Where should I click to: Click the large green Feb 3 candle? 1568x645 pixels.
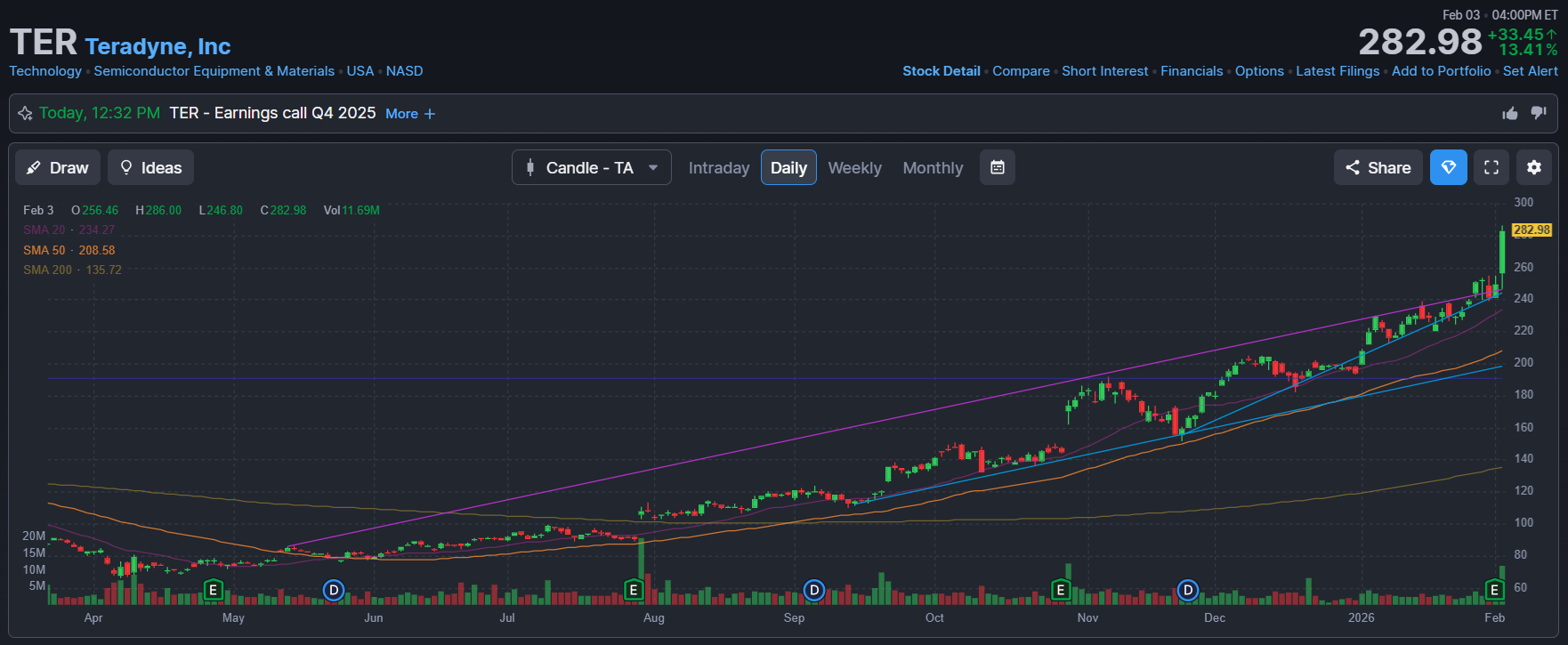pos(1502,251)
